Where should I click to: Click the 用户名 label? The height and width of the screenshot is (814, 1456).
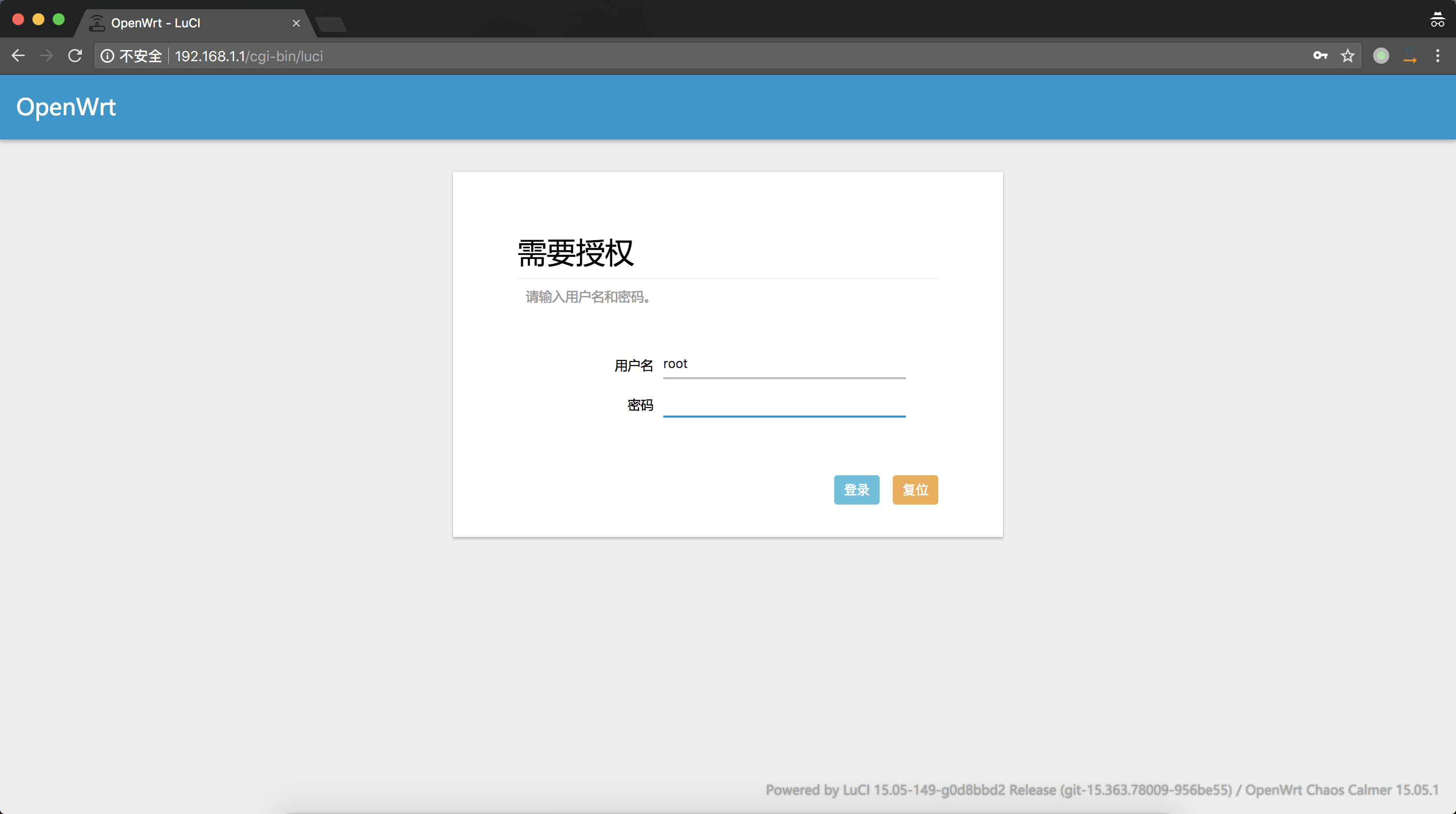pyautogui.click(x=633, y=366)
